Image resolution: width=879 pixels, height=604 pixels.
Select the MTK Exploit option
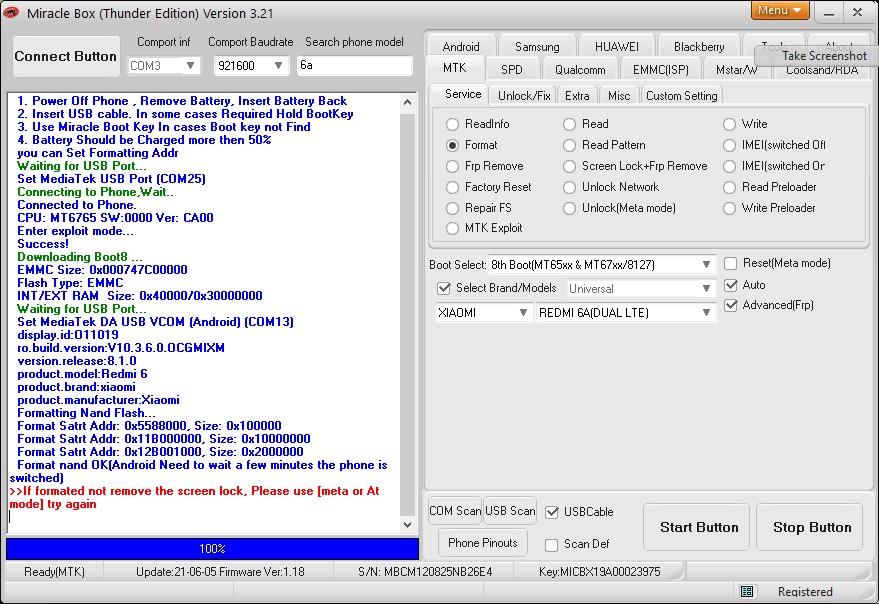(x=452, y=228)
